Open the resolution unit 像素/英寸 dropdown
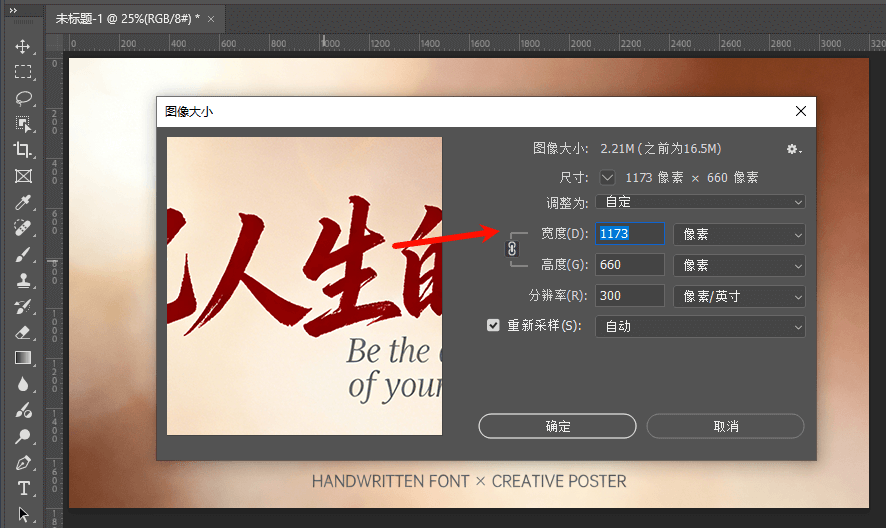The height and width of the screenshot is (528, 886). coord(739,296)
